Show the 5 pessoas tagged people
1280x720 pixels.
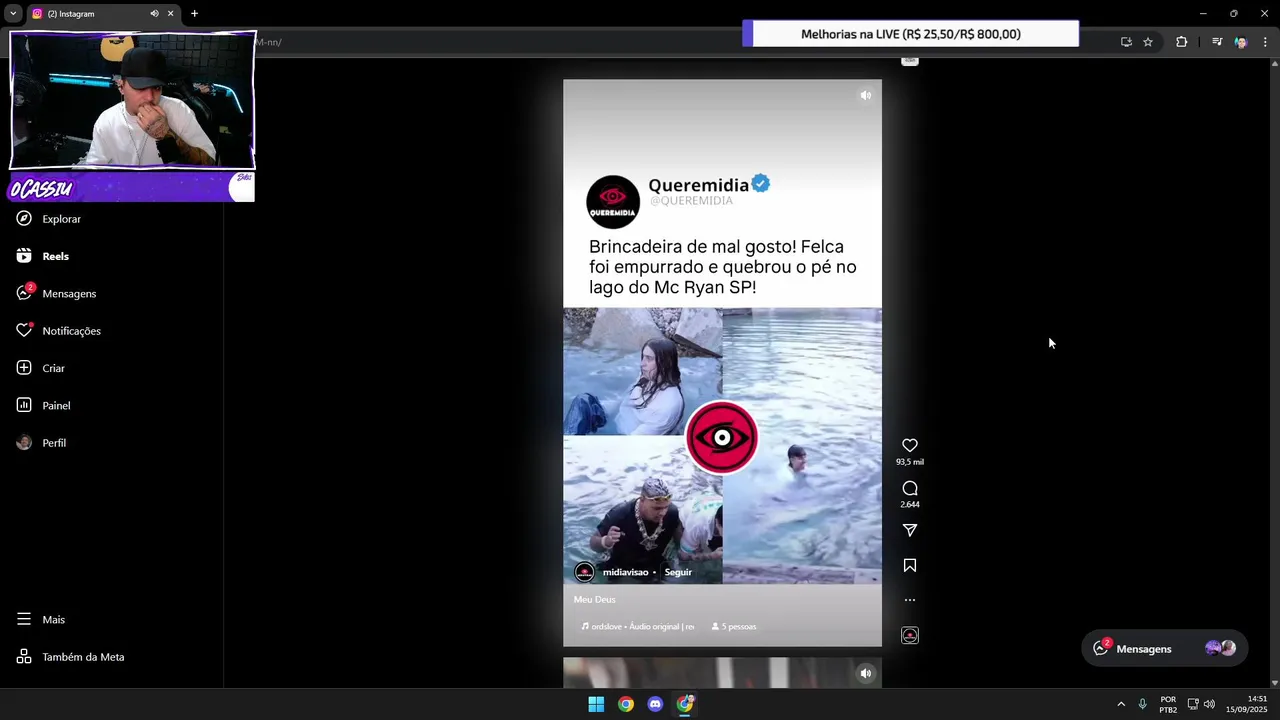(734, 626)
